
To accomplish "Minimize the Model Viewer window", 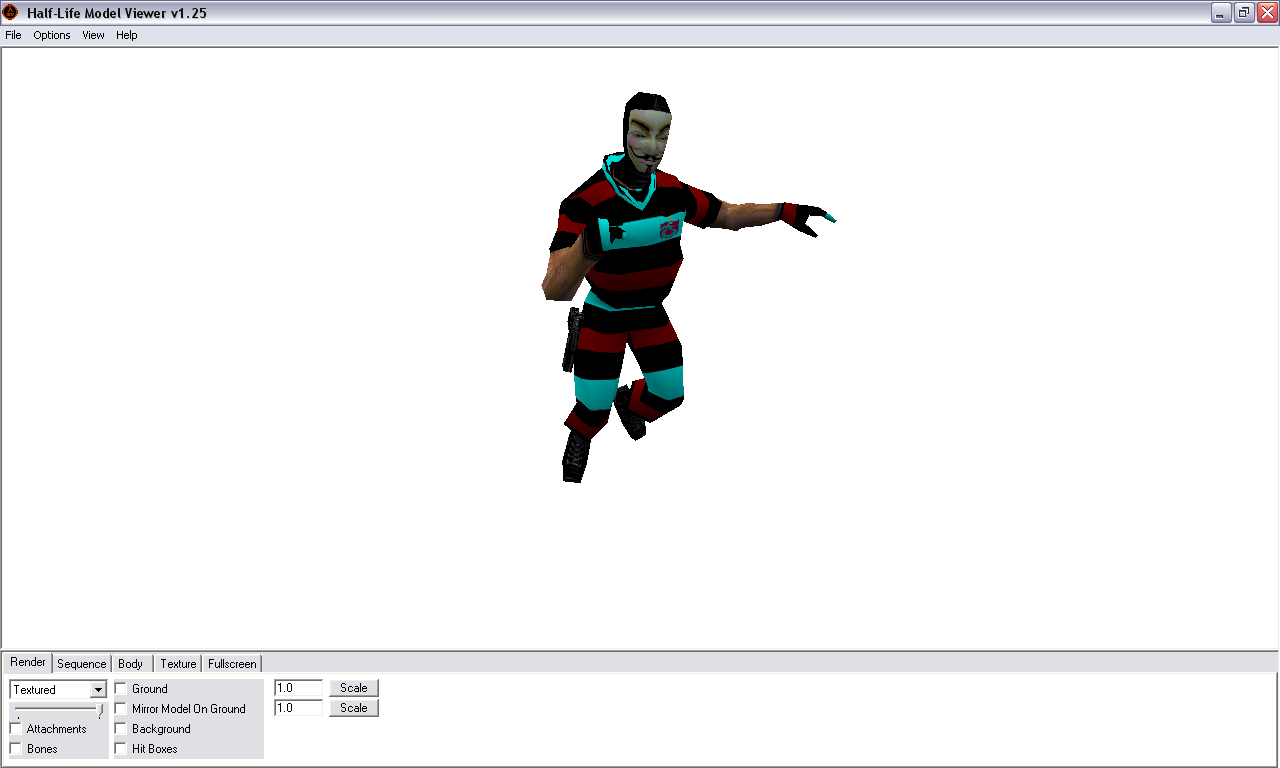I will pyautogui.click(x=1221, y=12).
